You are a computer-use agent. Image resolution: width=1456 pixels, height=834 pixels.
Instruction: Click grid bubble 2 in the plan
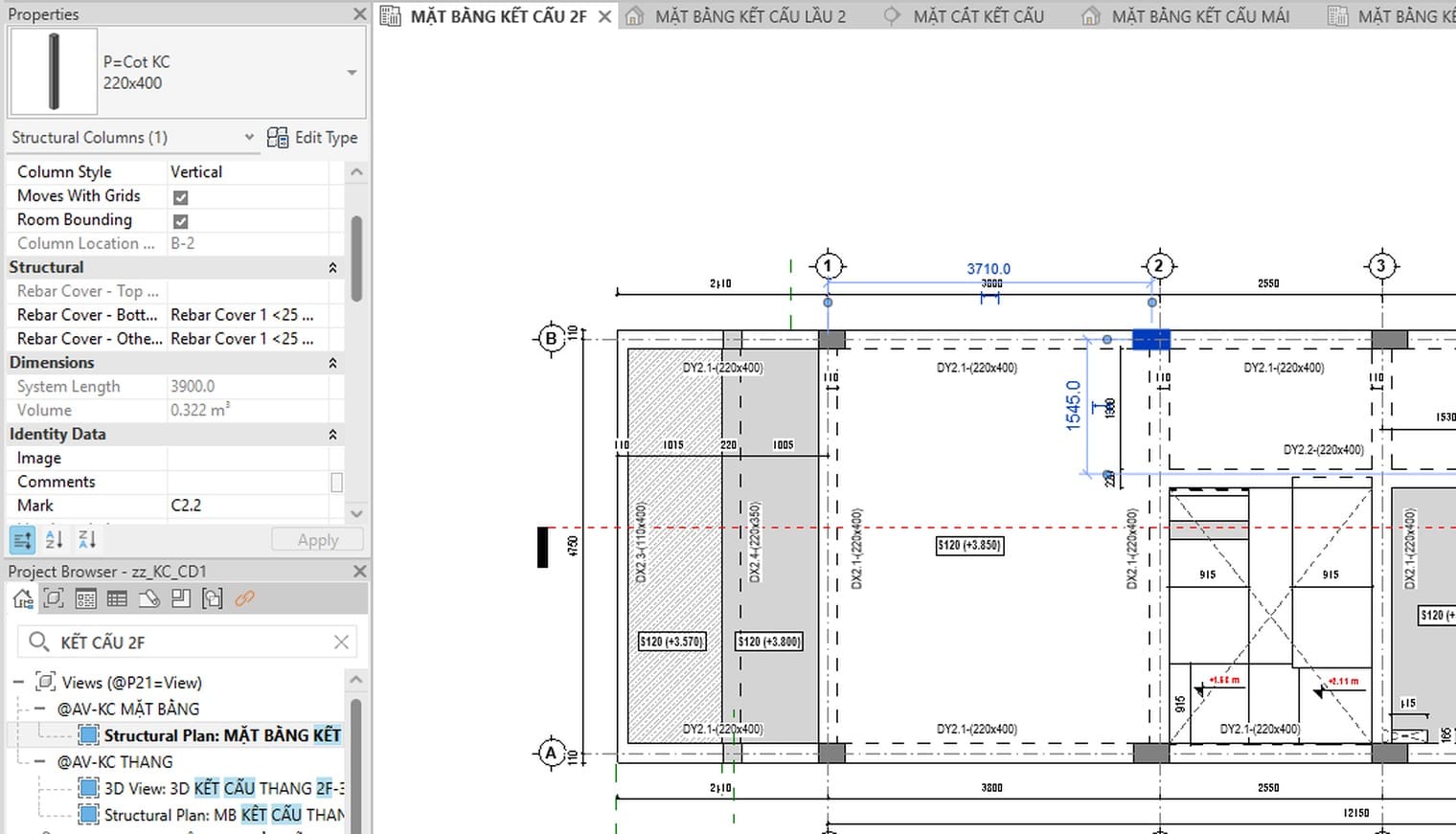point(1159,266)
